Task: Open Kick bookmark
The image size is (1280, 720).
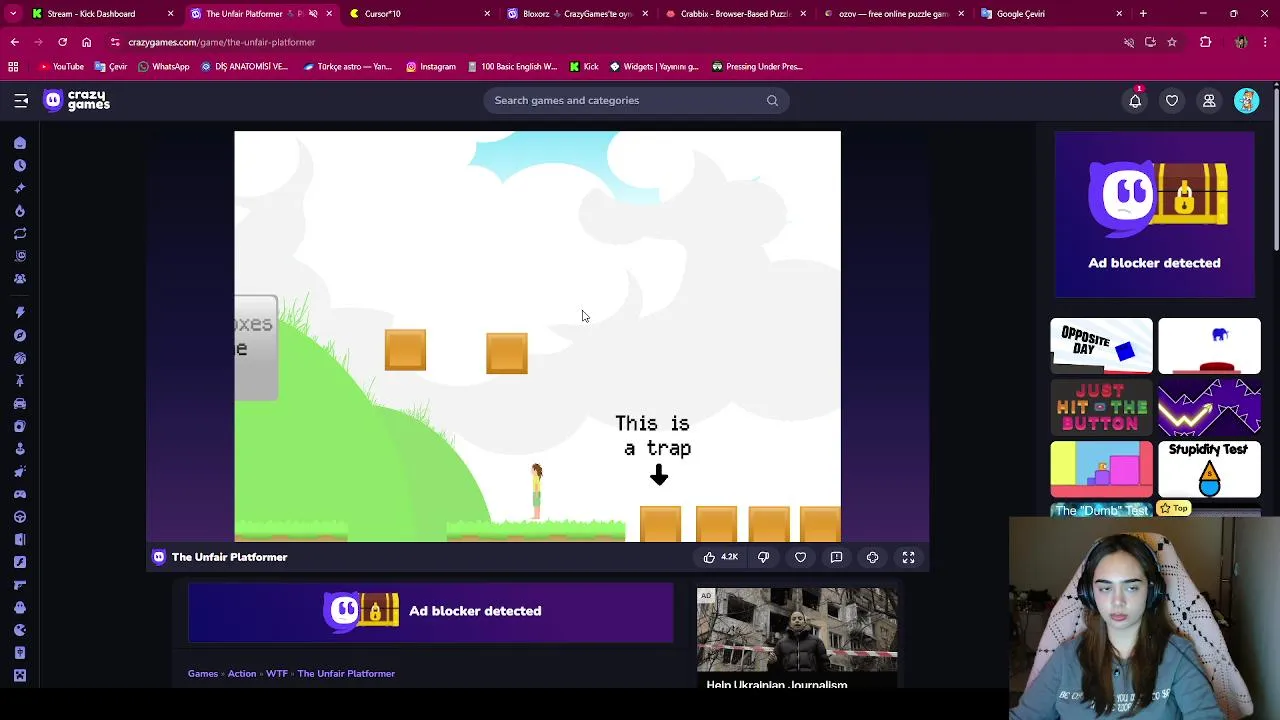Action: pyautogui.click(x=584, y=67)
